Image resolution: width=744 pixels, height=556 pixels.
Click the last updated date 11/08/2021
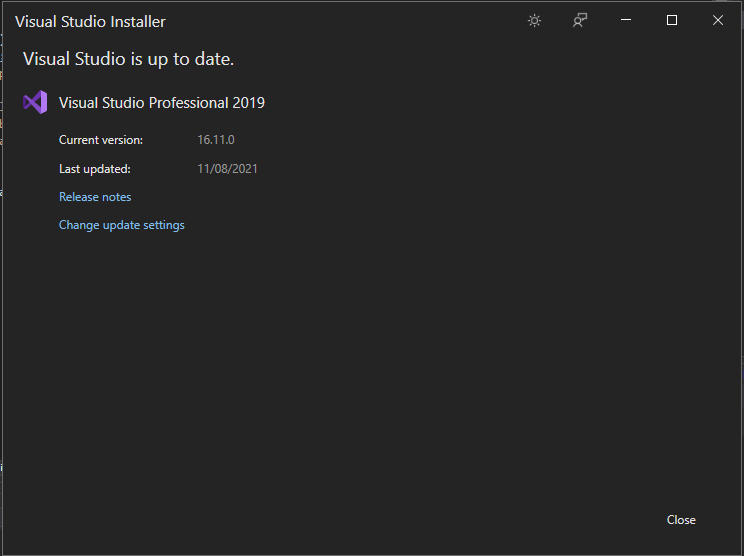tap(228, 169)
